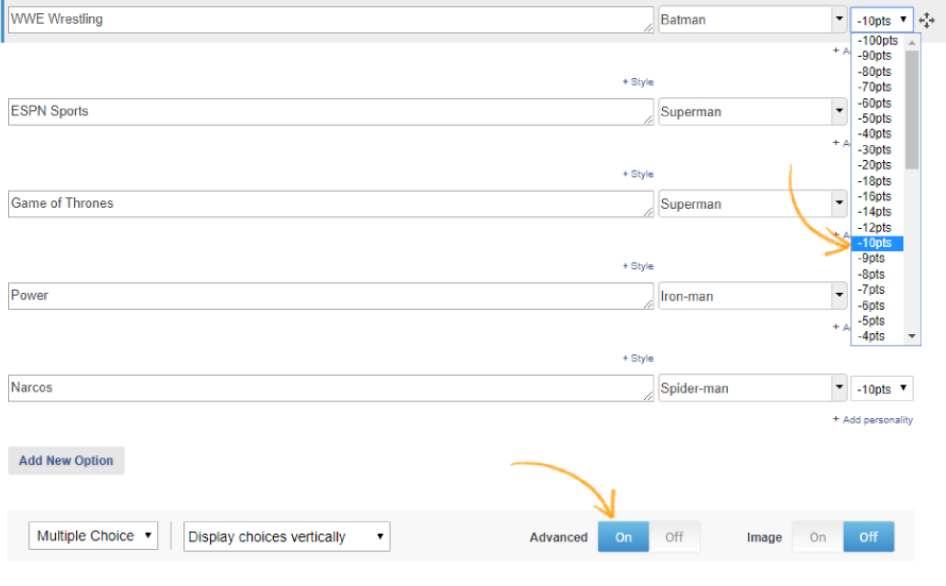The height and width of the screenshot is (586, 946).
Task: Turn Advanced mode On
Action: (x=623, y=537)
